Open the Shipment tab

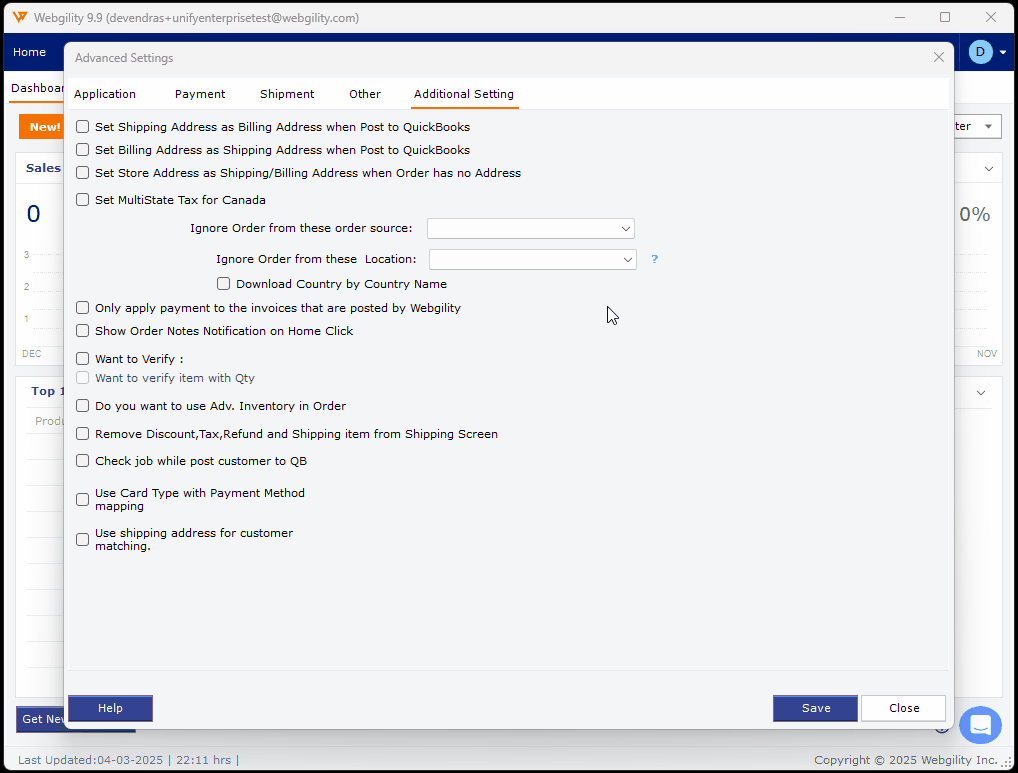287,94
